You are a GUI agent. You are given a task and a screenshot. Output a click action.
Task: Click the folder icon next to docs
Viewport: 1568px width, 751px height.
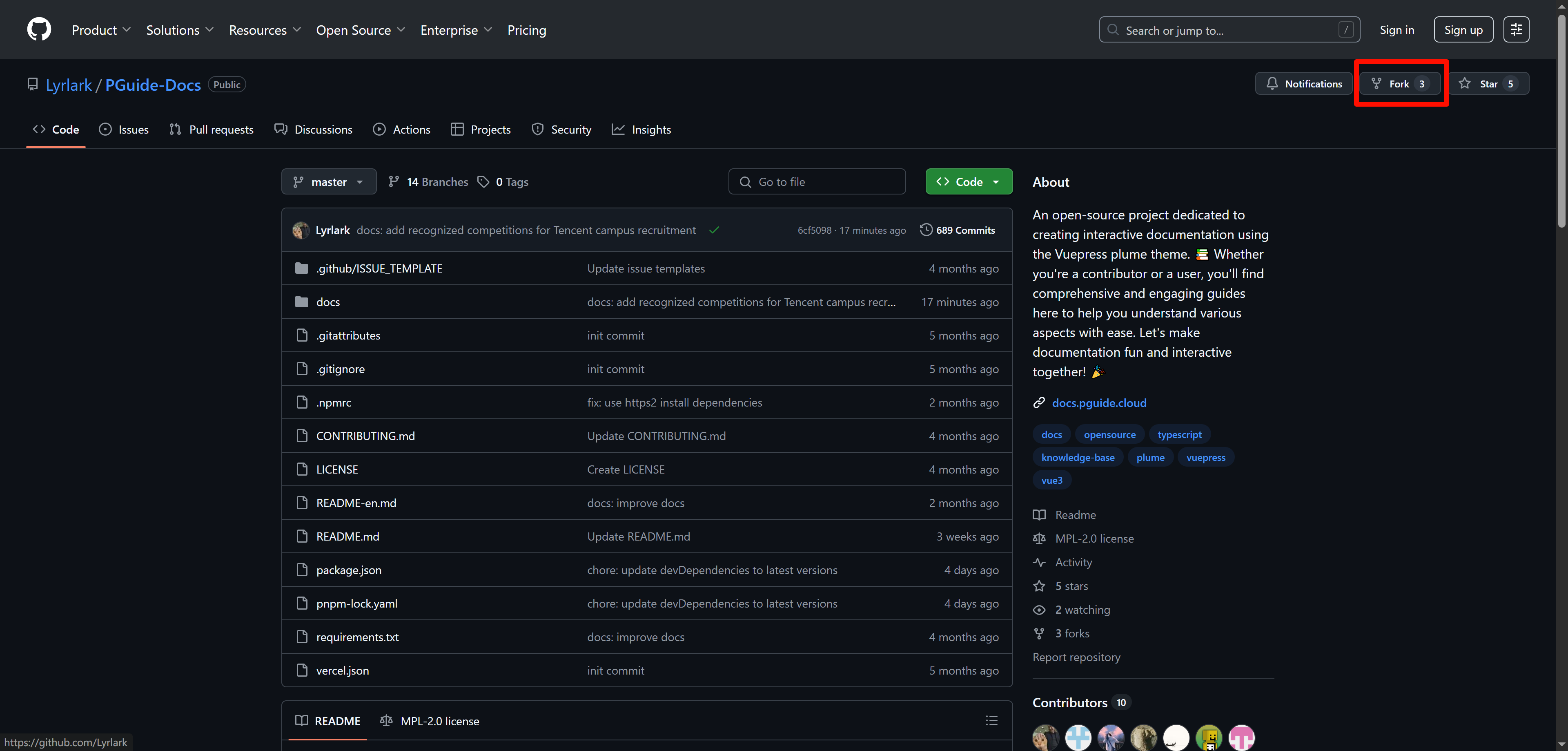tap(302, 302)
